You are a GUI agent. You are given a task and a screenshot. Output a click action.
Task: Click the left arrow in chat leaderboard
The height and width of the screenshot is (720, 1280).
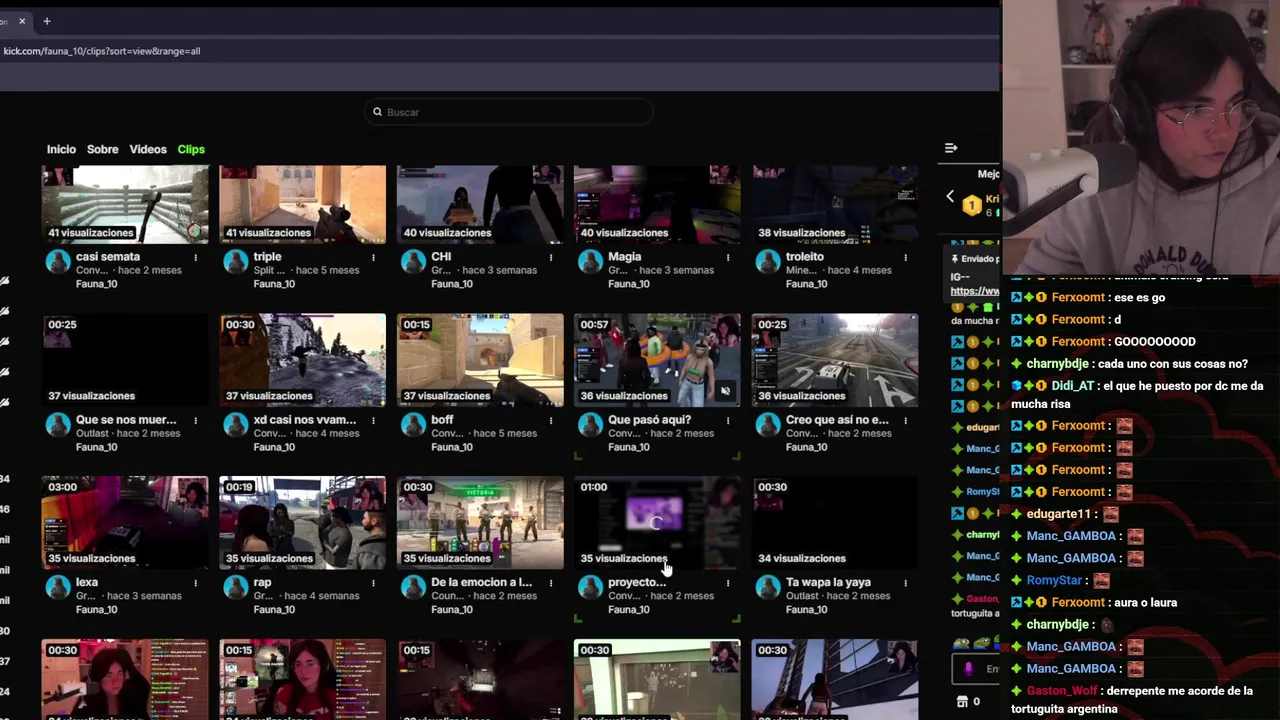(x=950, y=196)
